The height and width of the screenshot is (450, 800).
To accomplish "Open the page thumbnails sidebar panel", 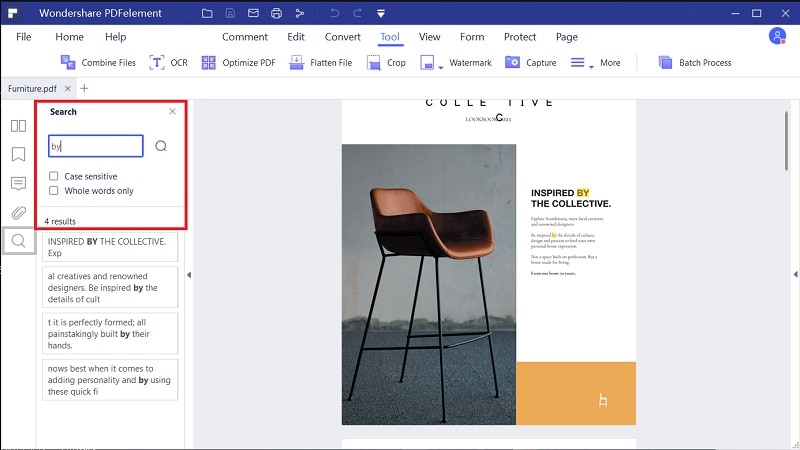I will pos(18,126).
